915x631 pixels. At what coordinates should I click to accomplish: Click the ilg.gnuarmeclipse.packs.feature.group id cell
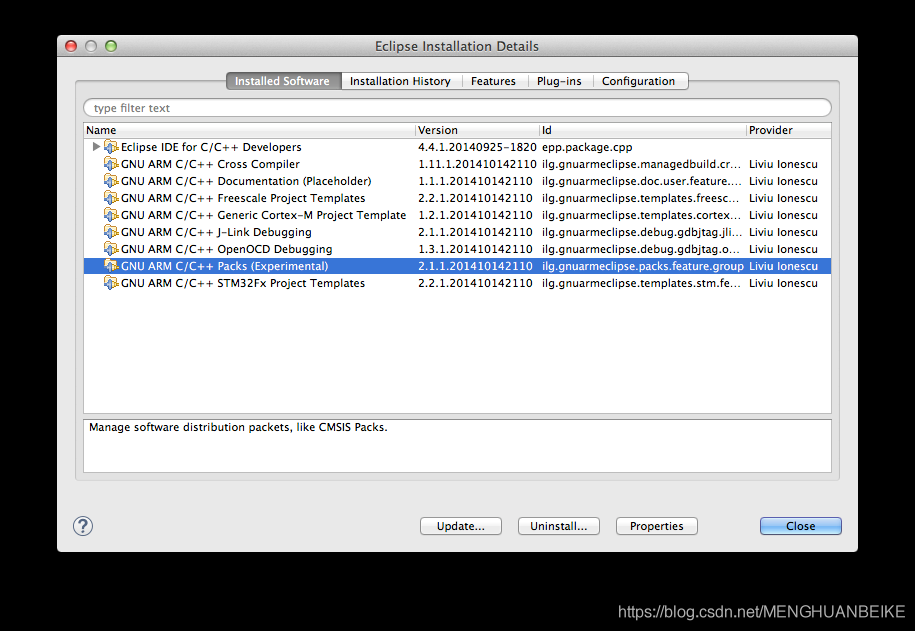tap(642, 266)
